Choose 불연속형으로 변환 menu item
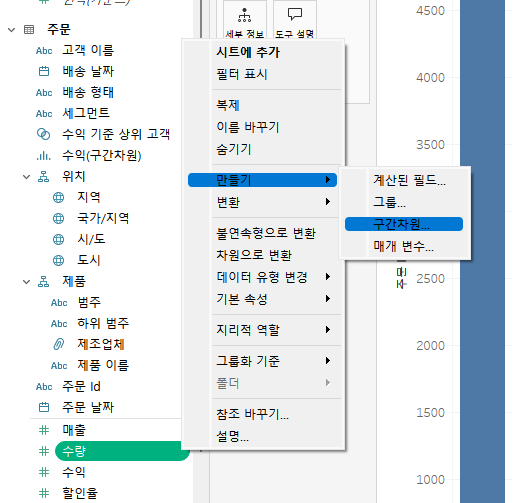 [266, 233]
